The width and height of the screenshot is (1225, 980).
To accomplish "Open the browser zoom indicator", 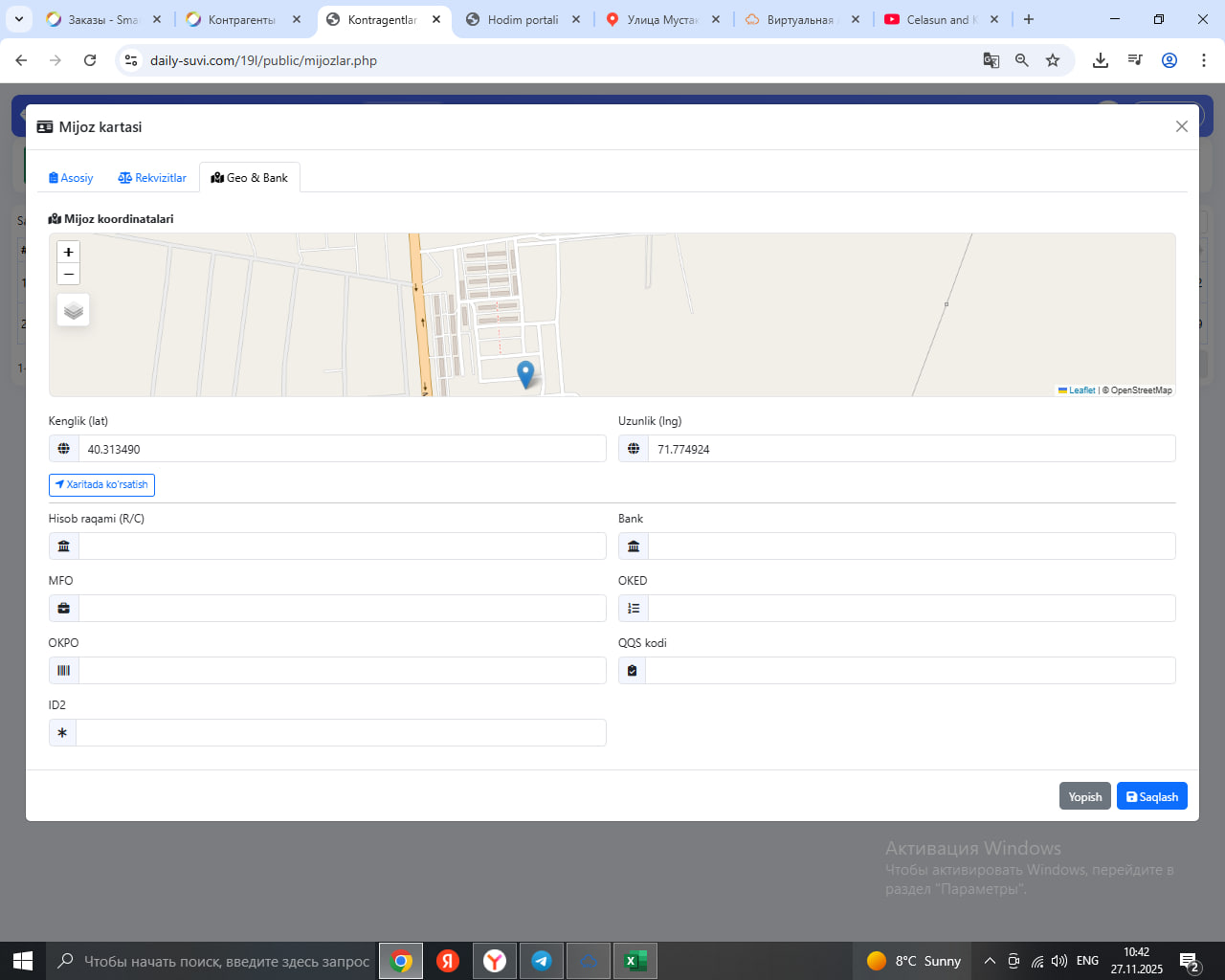I will 1022,60.
